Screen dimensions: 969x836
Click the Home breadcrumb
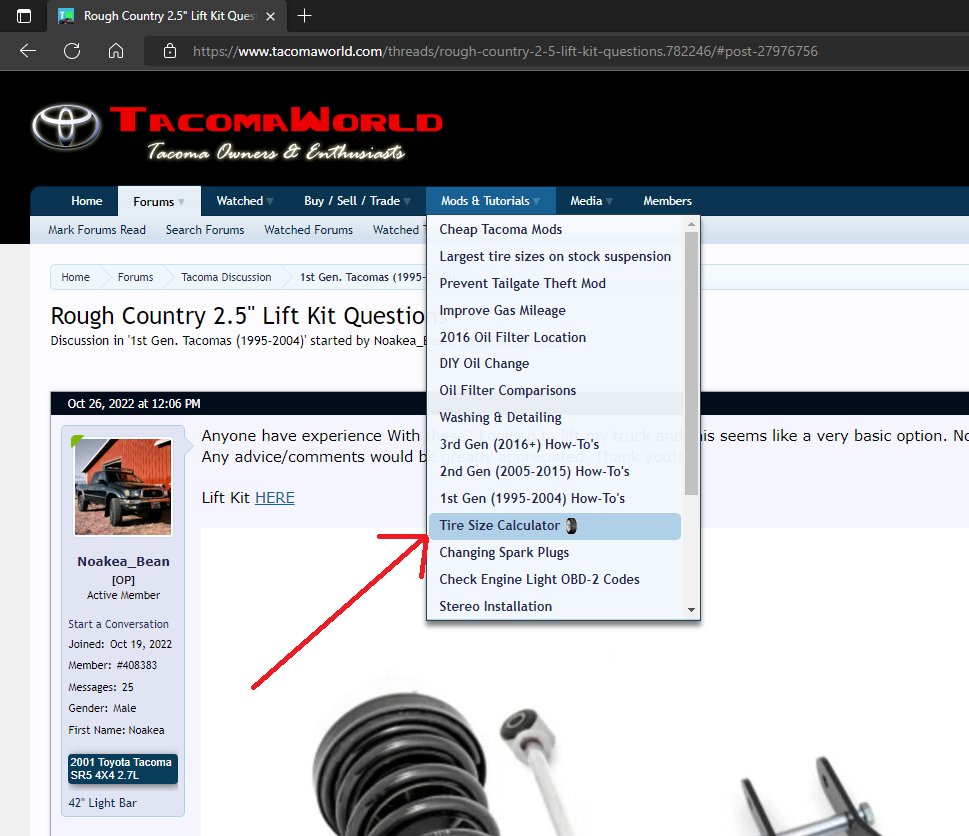tap(75, 277)
